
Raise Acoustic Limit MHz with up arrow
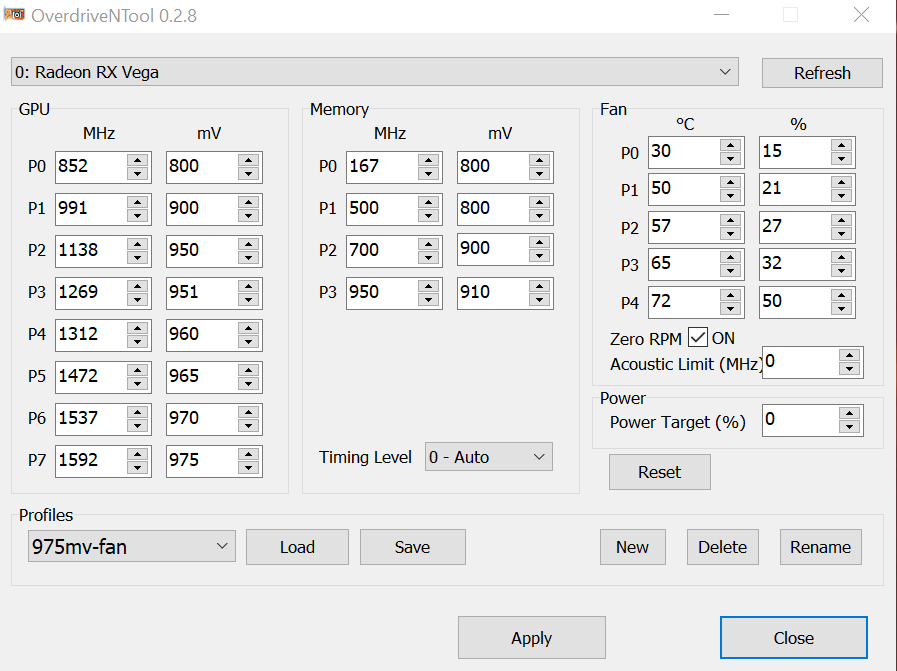click(x=850, y=355)
